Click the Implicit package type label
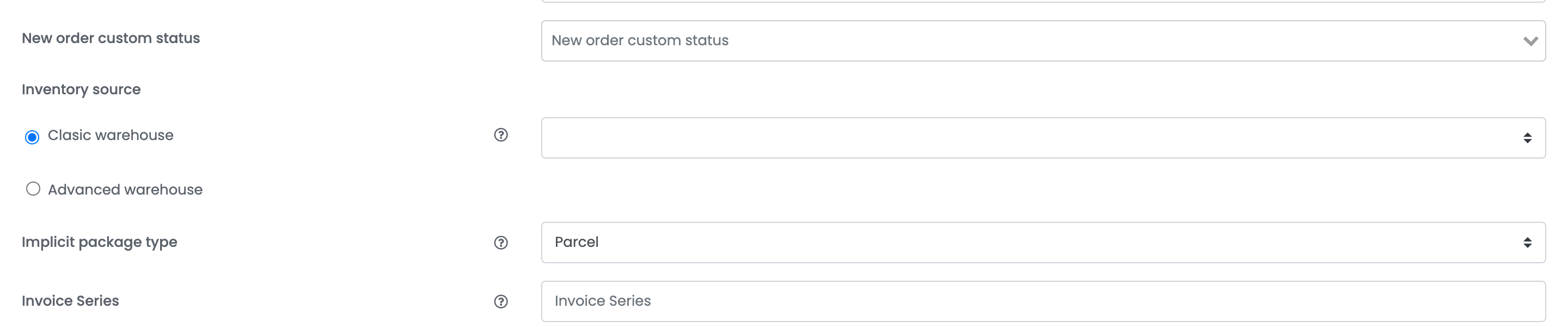This screenshot has height=327, width=1568. coord(99,243)
